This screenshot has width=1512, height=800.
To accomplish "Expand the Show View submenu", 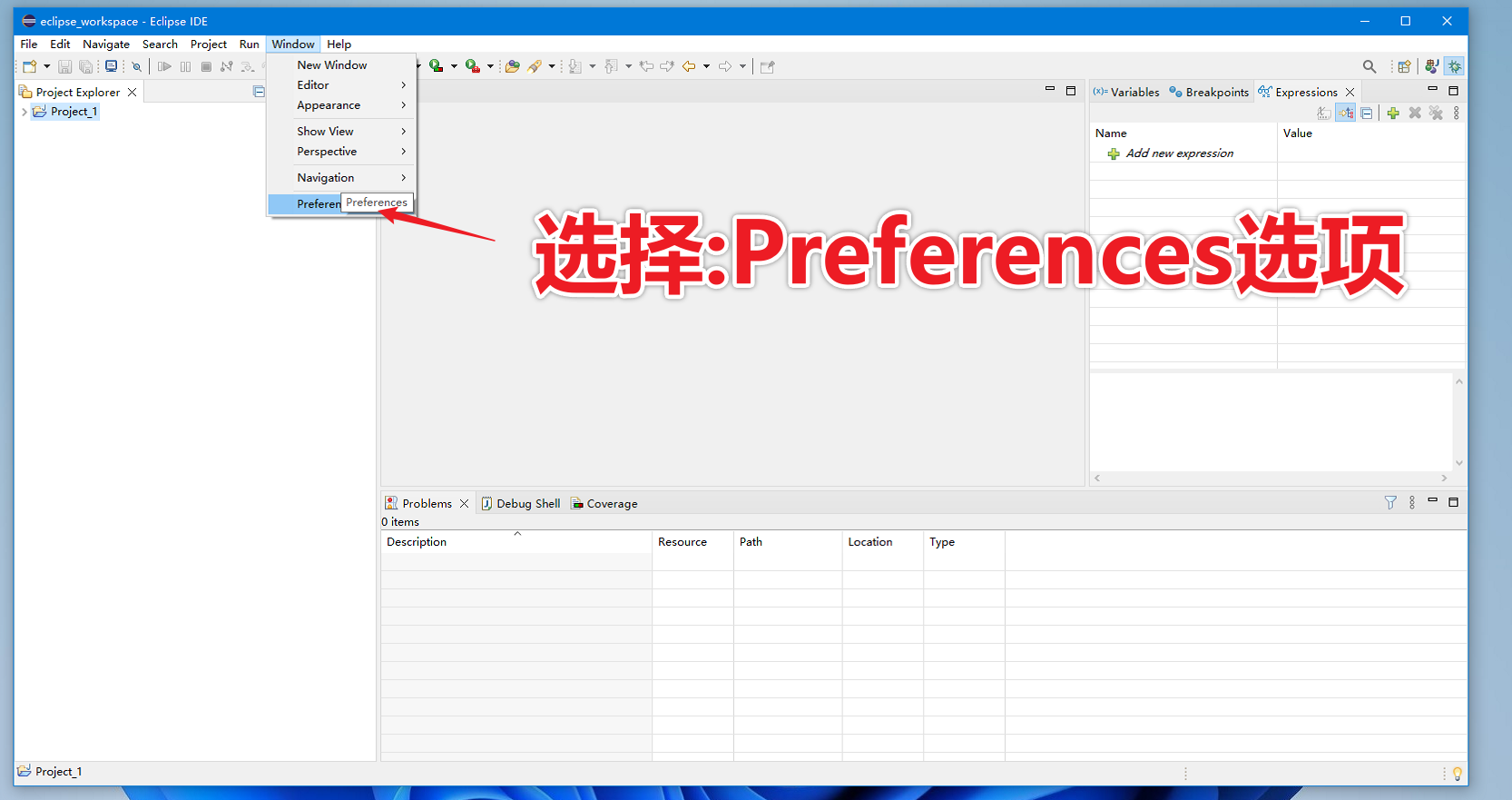I will point(341,132).
